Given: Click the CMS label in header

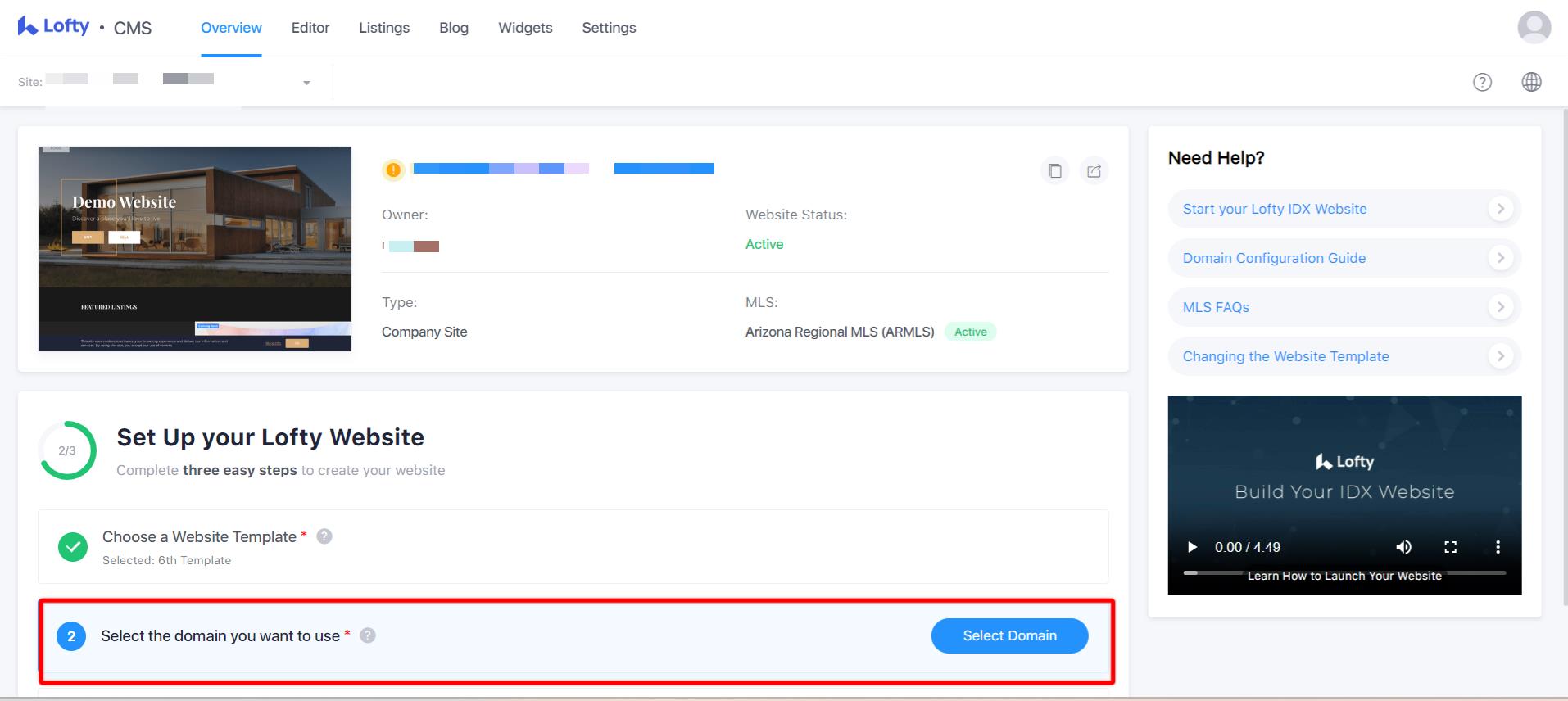Looking at the screenshot, I should point(133,28).
